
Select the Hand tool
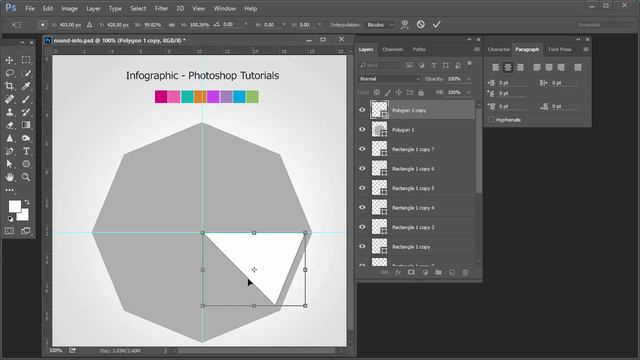pos(9,177)
